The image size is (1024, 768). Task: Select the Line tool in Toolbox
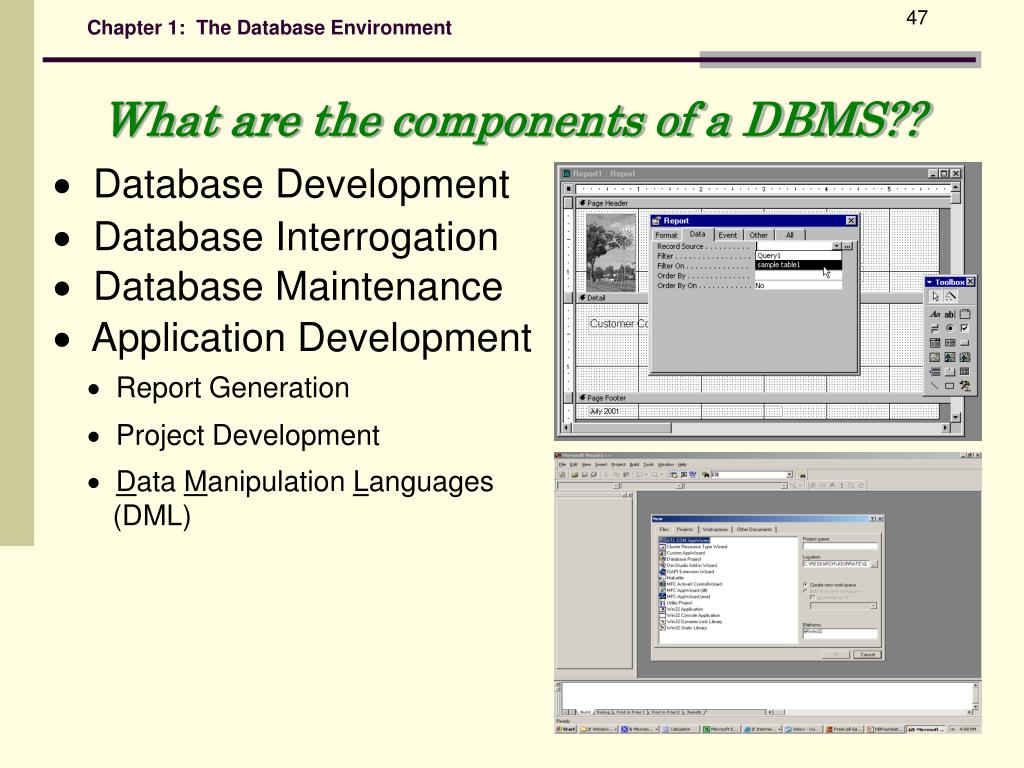(935, 386)
